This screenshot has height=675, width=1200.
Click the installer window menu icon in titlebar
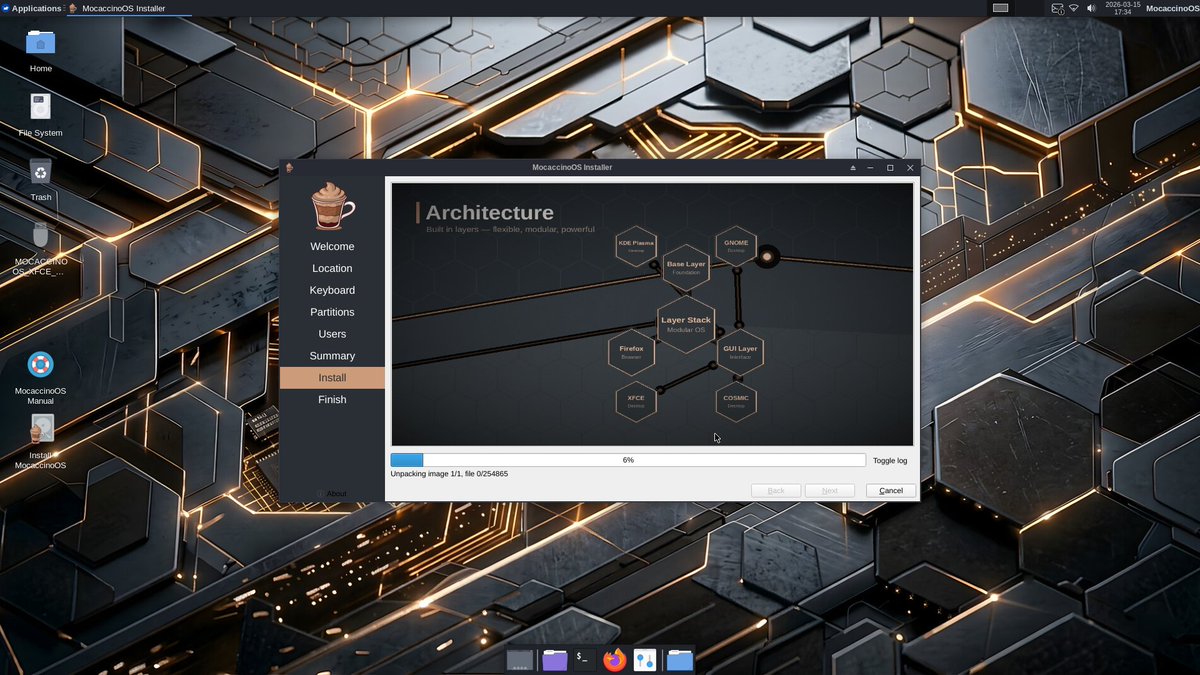pyautogui.click(x=288, y=167)
